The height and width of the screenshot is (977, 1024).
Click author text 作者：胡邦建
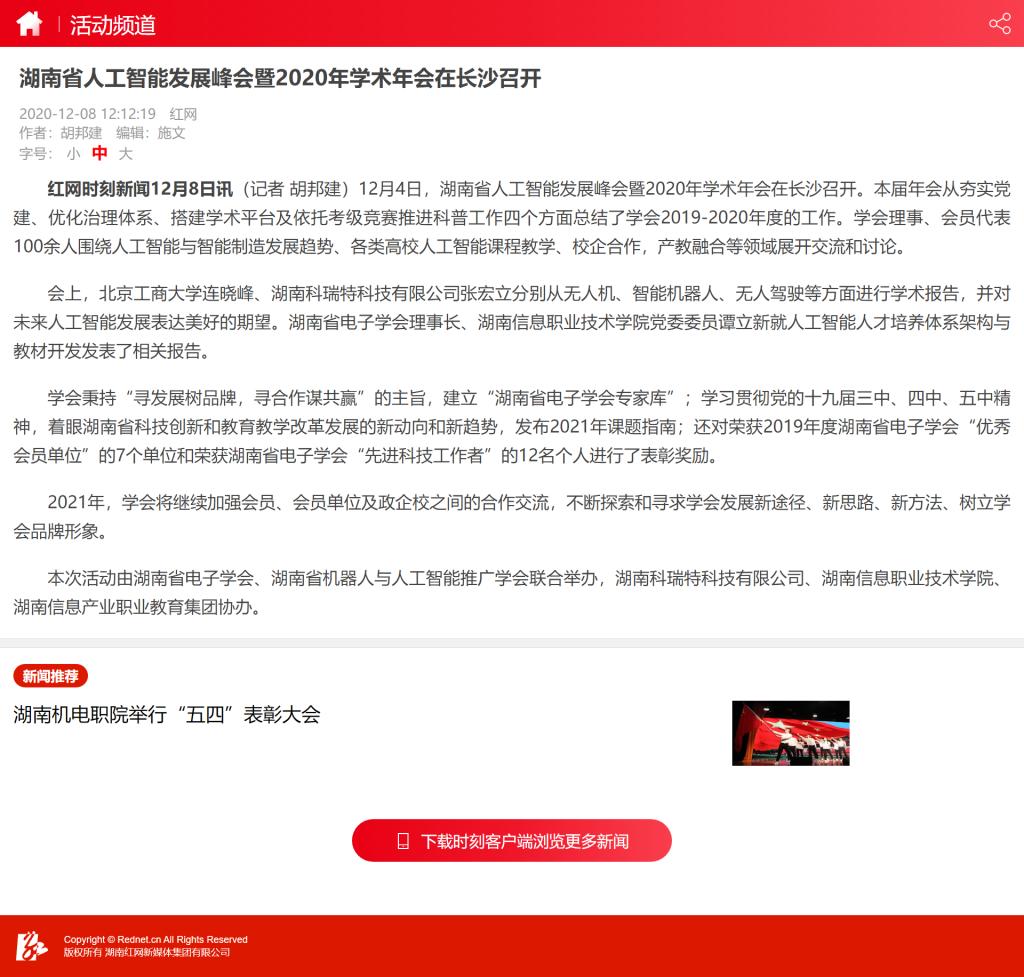pos(61,133)
